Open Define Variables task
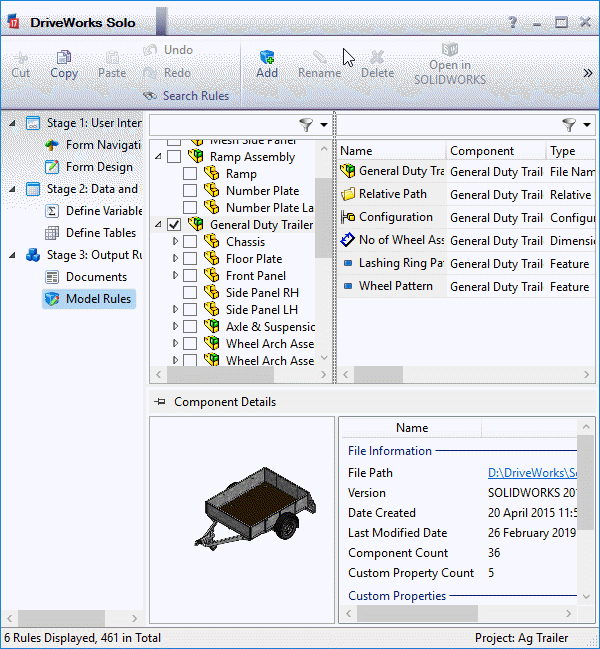Screen dimensions: 600x649 pyautogui.click(x=94, y=211)
